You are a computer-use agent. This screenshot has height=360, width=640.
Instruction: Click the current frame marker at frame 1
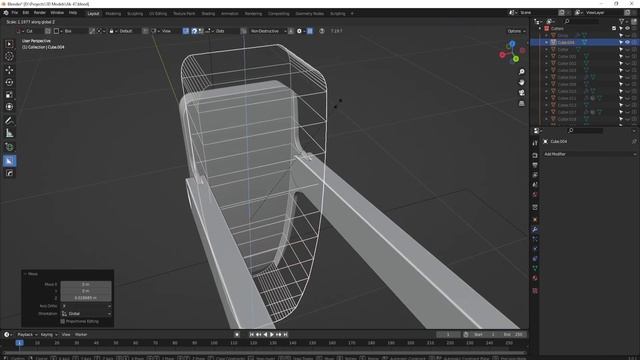click(19, 343)
